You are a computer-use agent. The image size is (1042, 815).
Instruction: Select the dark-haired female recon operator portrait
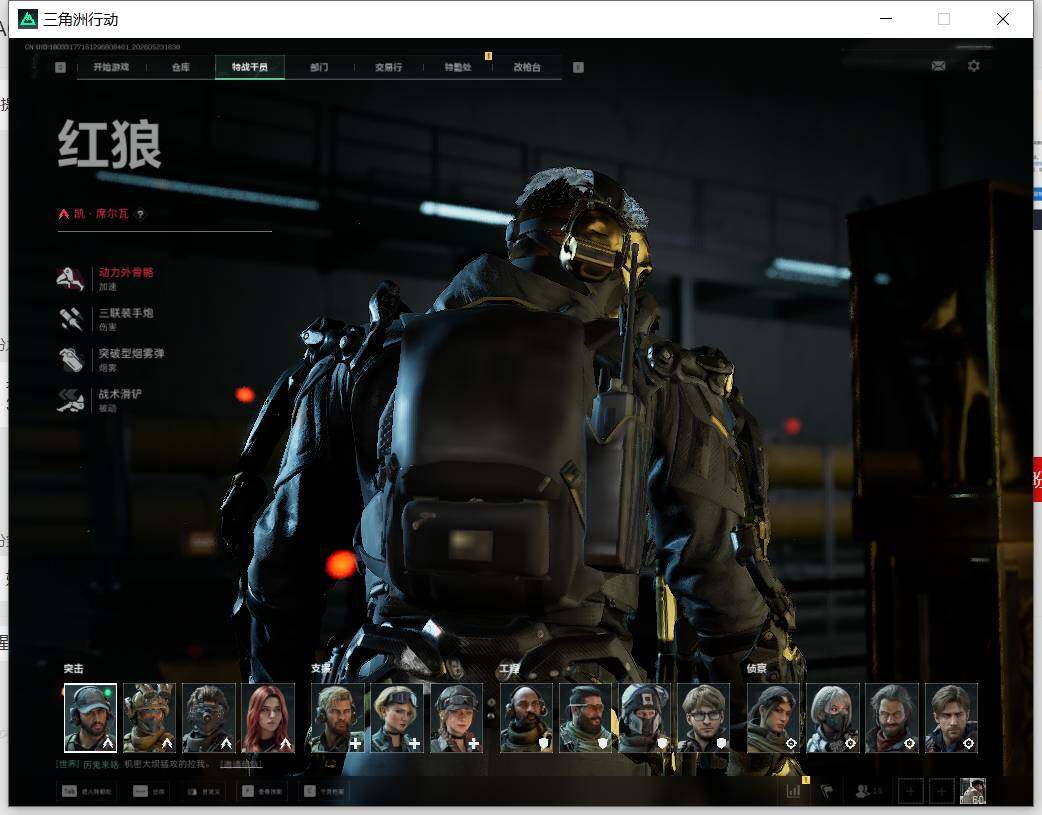pyautogui.click(x=774, y=718)
